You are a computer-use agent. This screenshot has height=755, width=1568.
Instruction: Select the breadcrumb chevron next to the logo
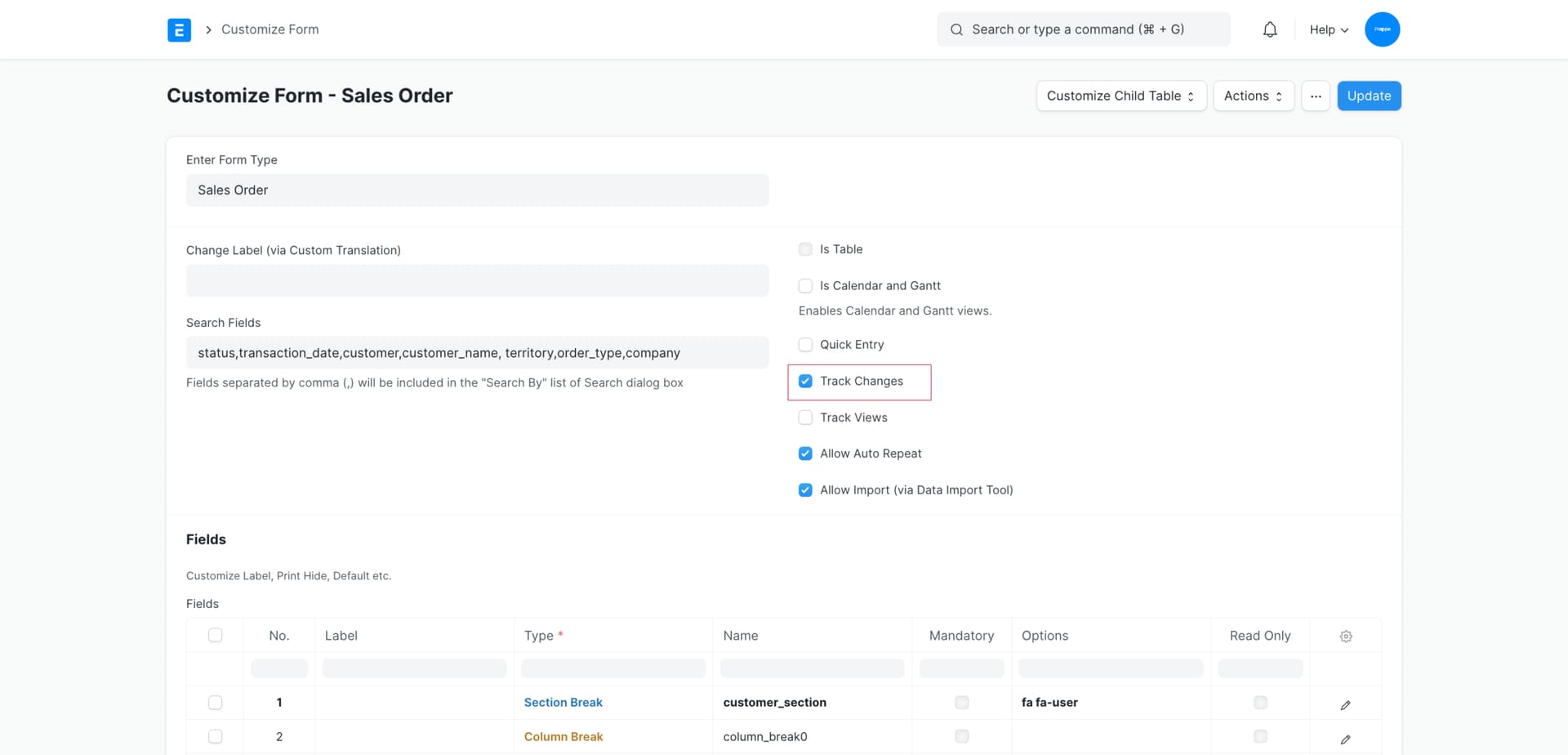209,29
